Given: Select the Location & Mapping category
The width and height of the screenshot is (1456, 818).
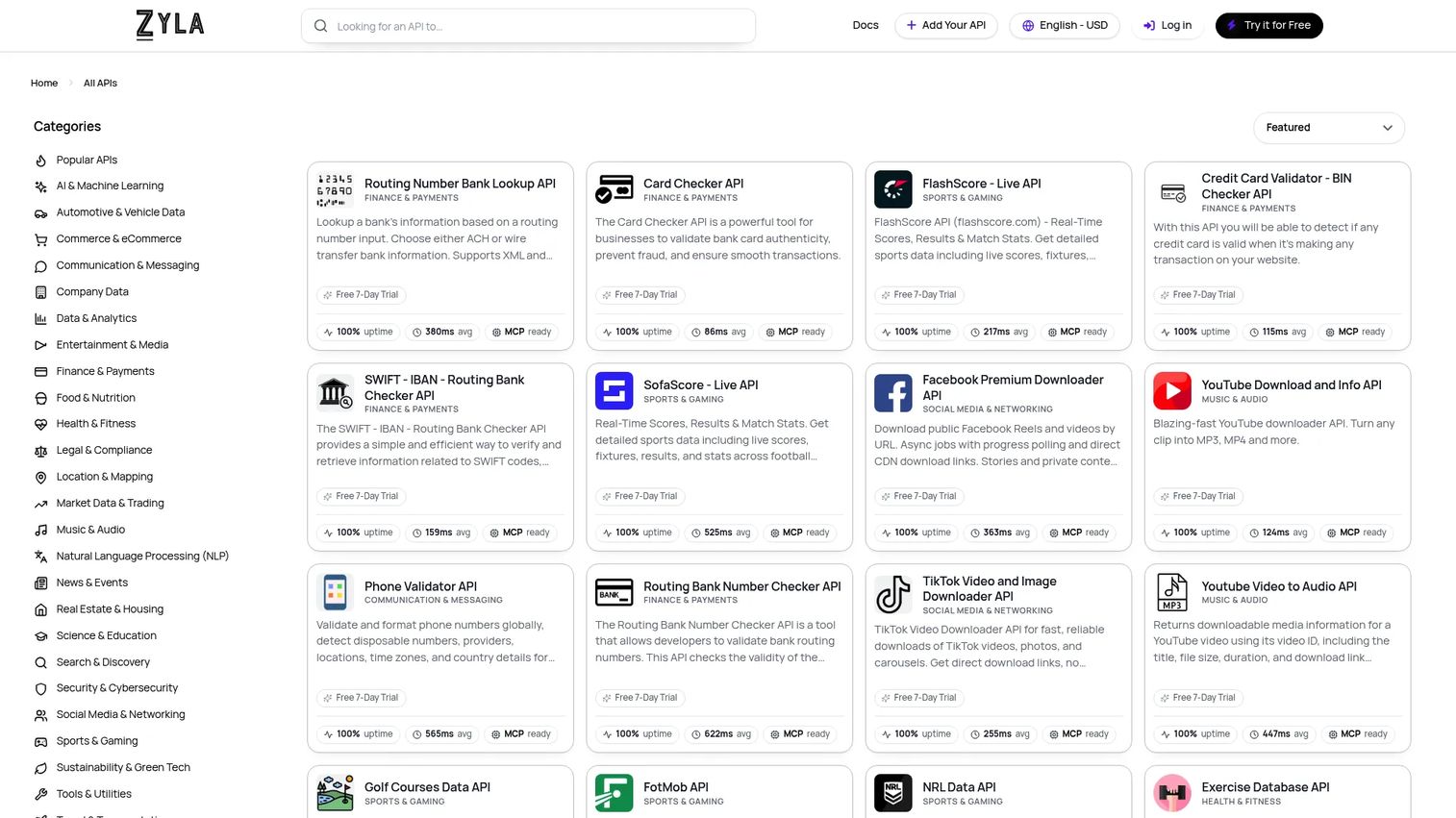Looking at the screenshot, I should point(104,477).
